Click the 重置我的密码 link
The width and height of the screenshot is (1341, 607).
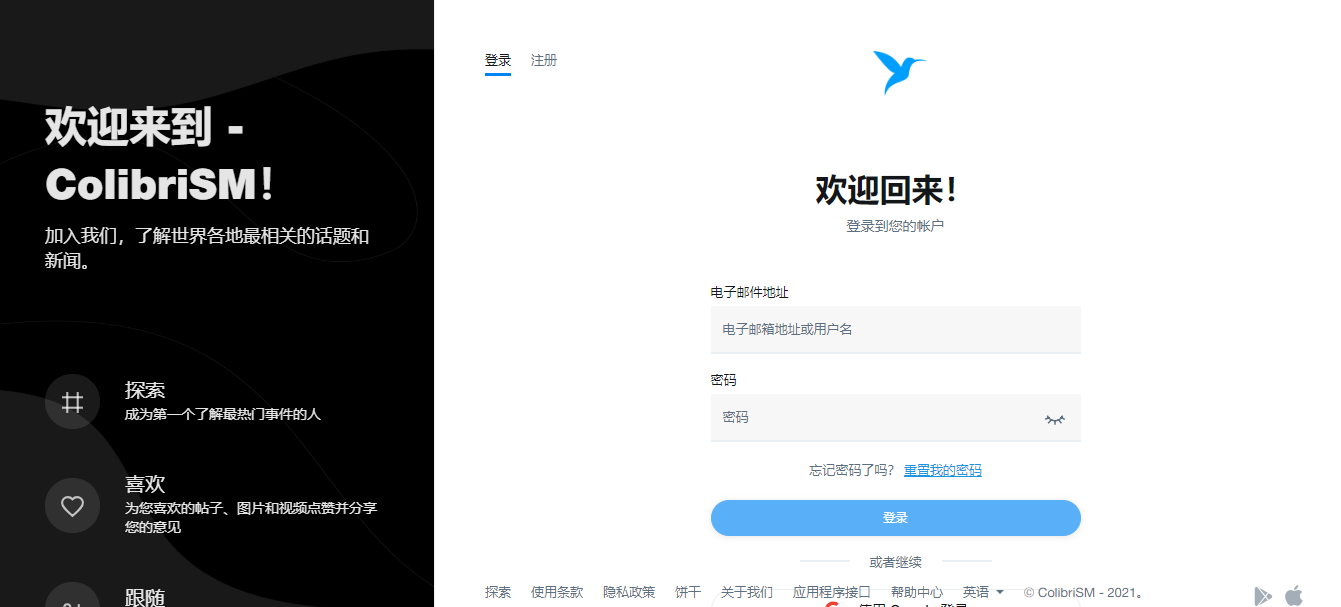(943, 470)
